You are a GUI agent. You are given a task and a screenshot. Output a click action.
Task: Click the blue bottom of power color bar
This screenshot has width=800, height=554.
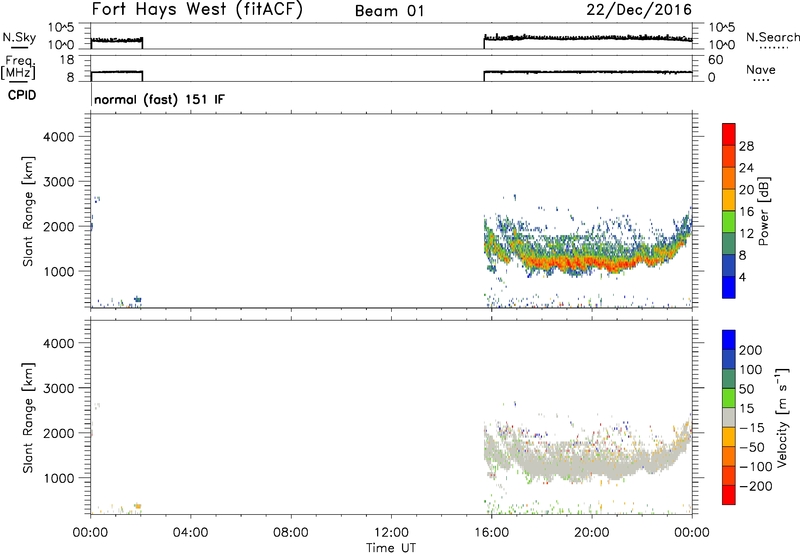[x=729, y=287]
